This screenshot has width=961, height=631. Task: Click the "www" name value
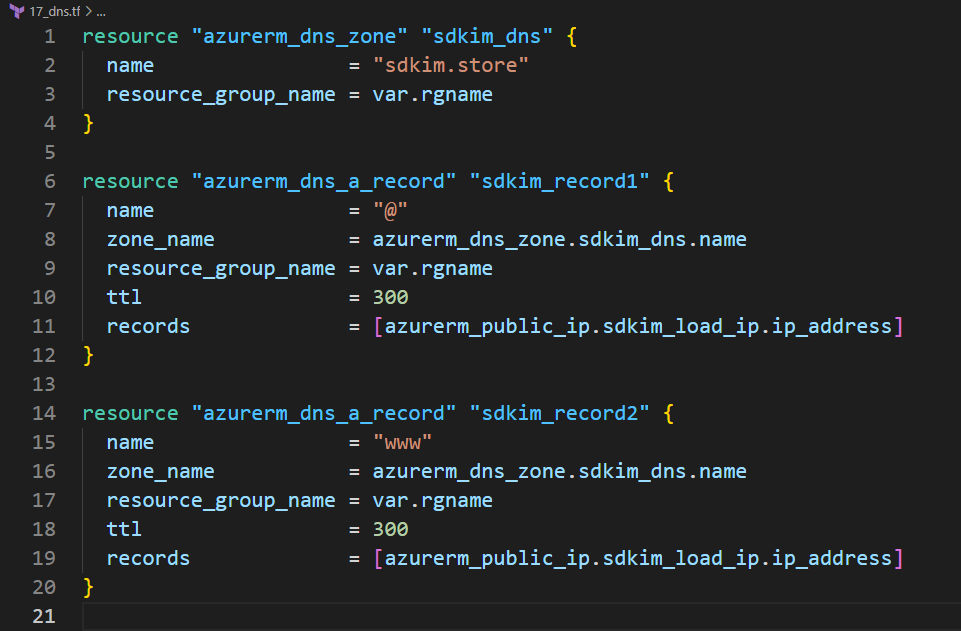(x=402, y=442)
